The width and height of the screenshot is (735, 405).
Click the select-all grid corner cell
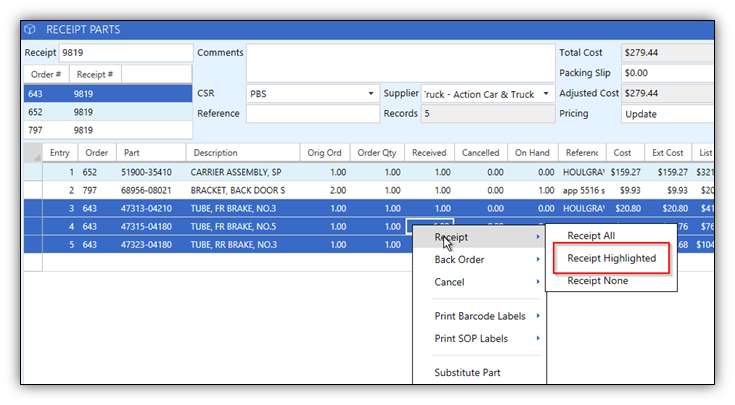point(33,153)
